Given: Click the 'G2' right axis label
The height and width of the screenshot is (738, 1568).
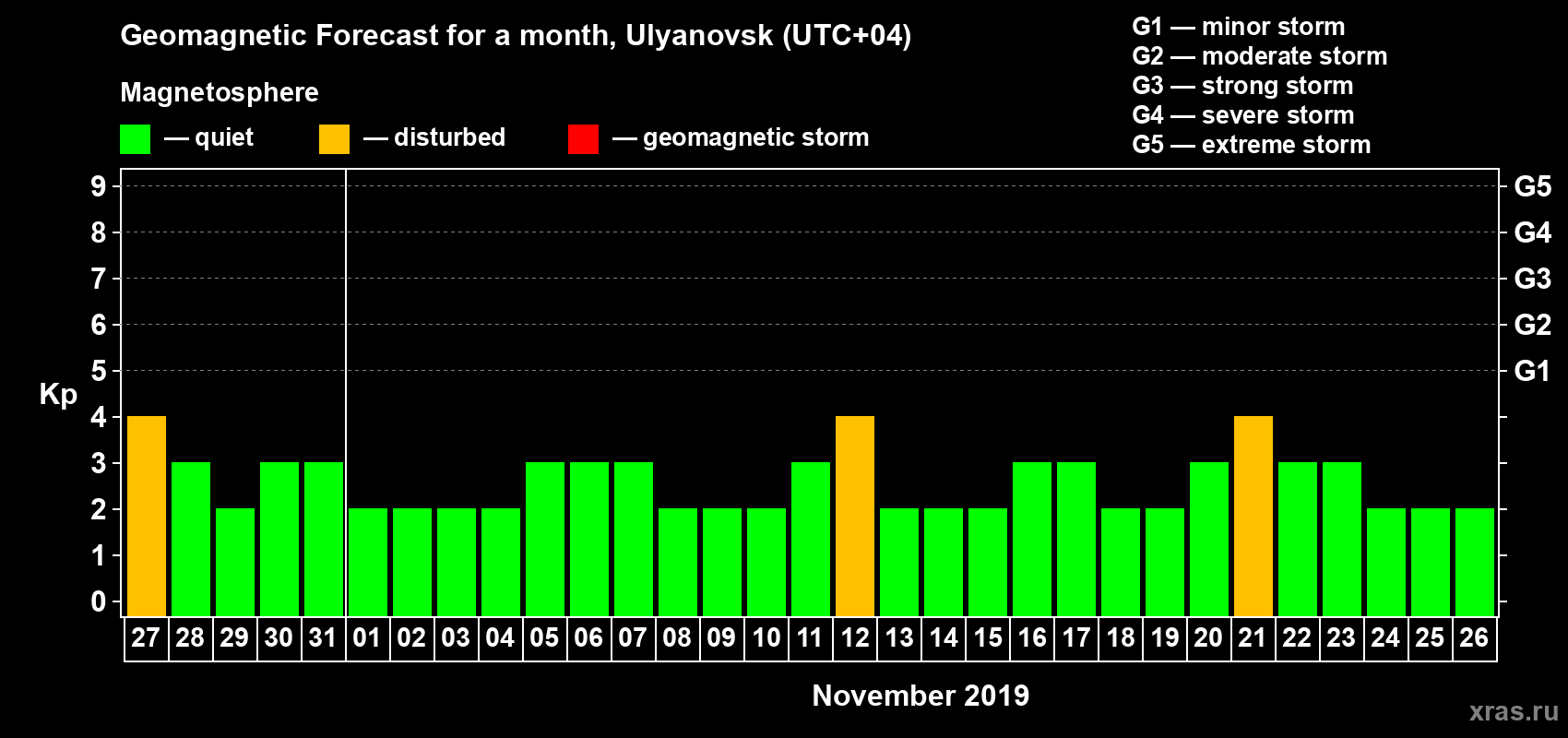Looking at the screenshot, I should point(1533,325).
